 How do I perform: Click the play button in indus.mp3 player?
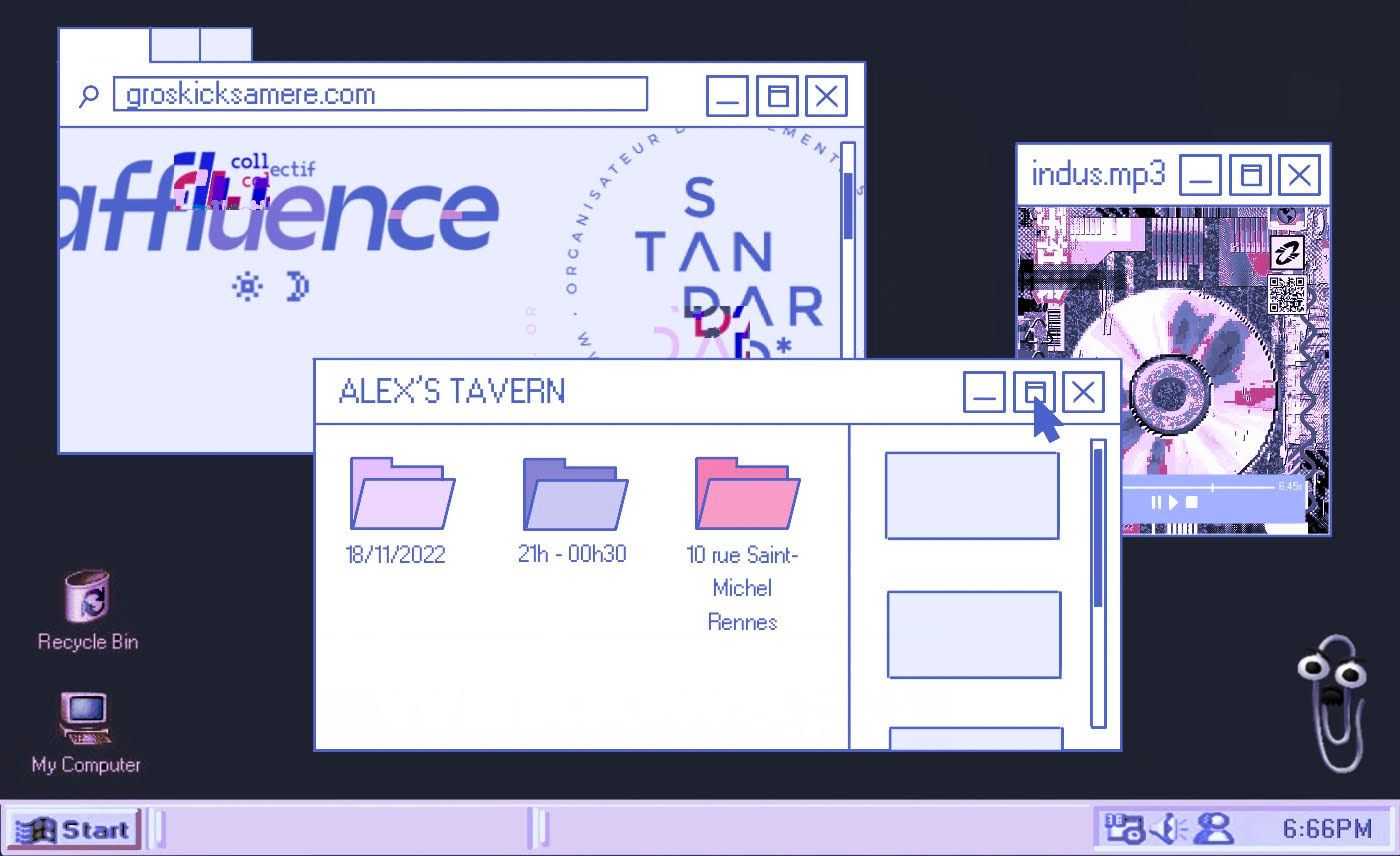(1174, 502)
